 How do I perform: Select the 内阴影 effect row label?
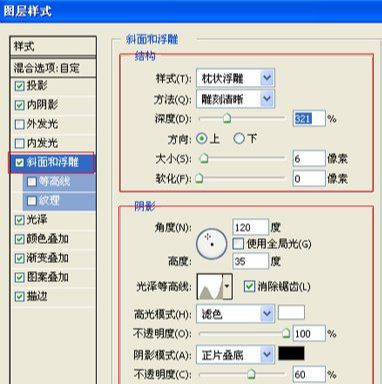point(42,105)
